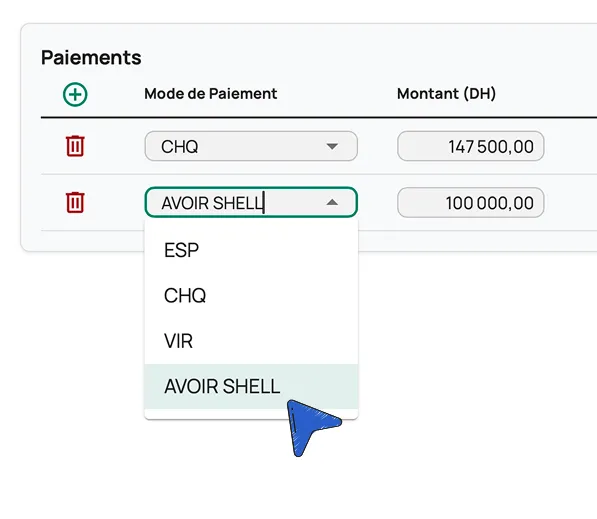Click the blue cursor pointer graphic

point(310,426)
